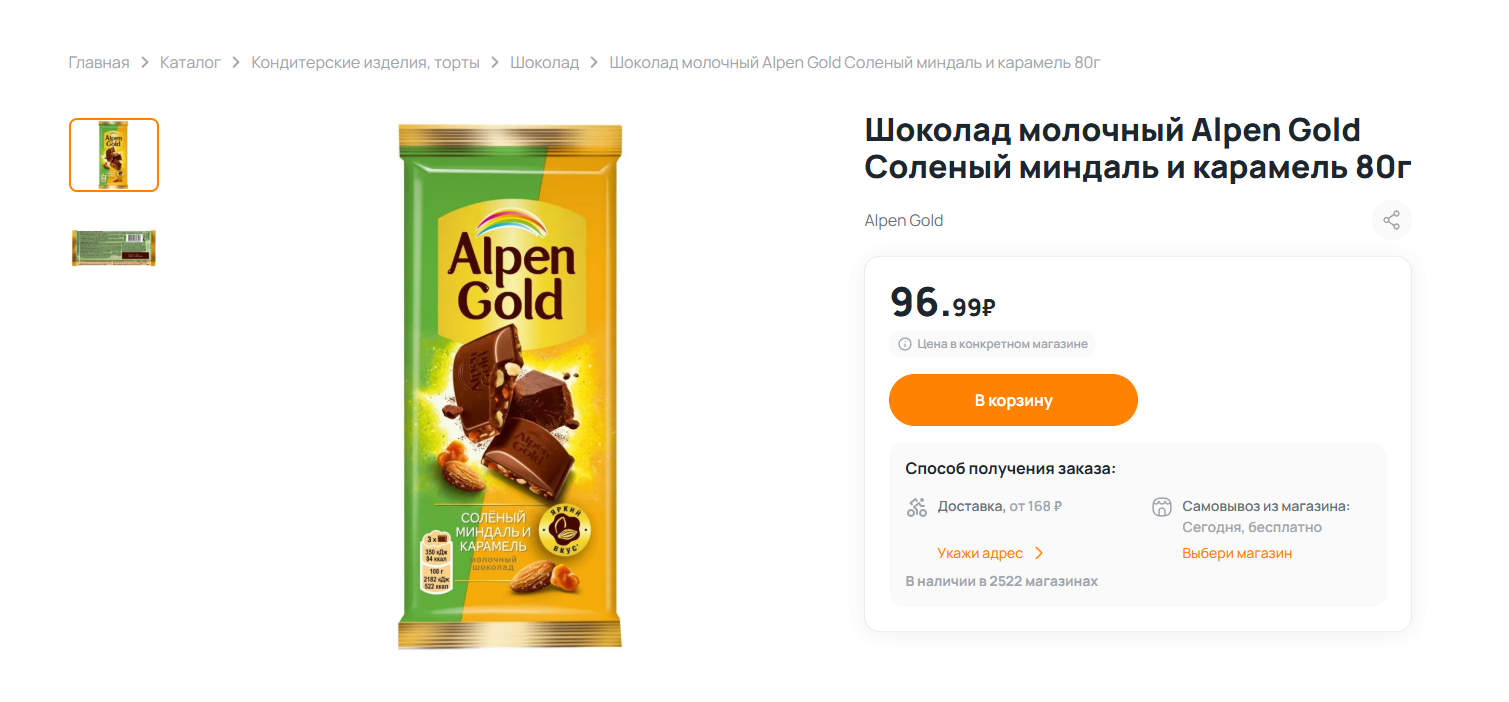Screen dimensions: 1509x702
Task: Click the store pickup icon
Action: 1161,507
